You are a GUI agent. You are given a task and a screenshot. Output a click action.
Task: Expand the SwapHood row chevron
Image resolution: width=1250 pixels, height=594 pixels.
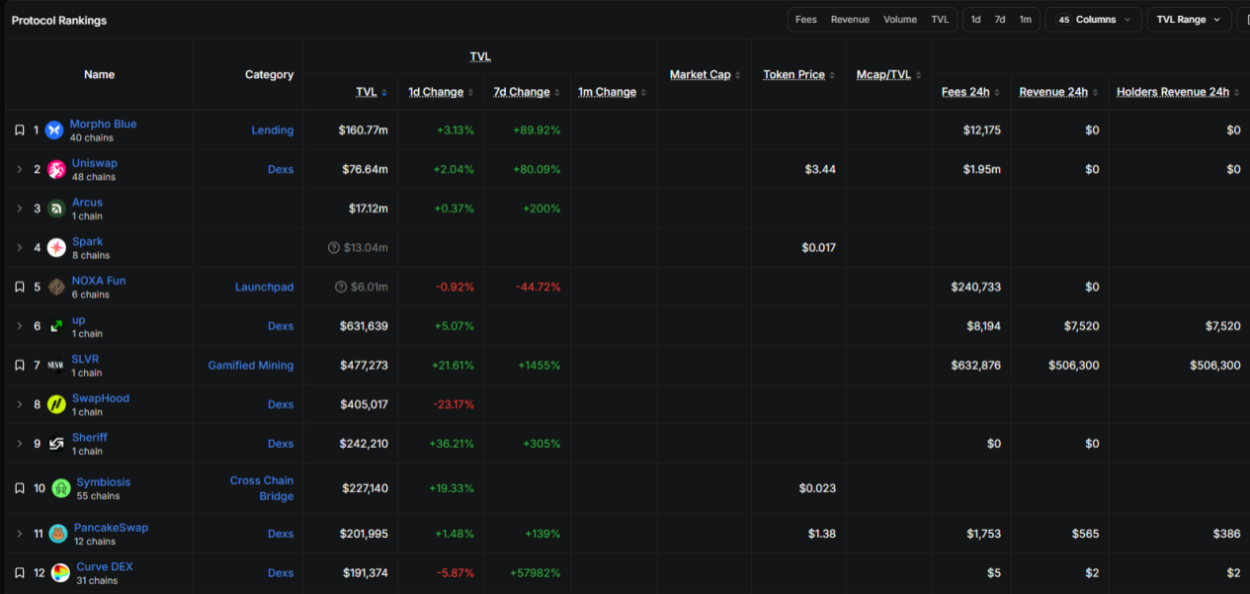click(x=19, y=404)
